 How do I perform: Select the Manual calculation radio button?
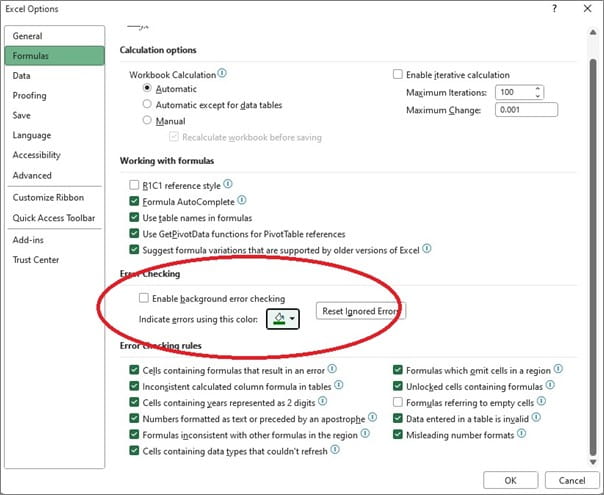(148, 120)
